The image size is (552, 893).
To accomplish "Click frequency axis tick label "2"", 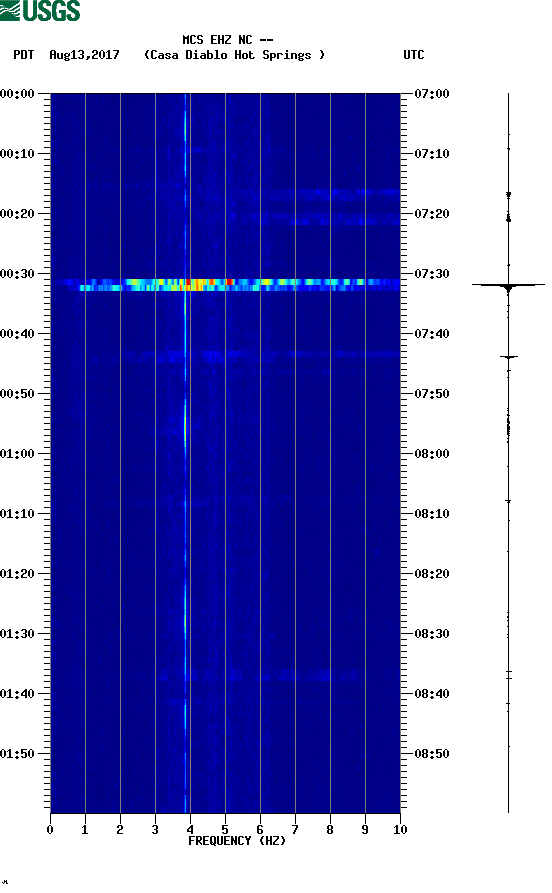I will [x=120, y=830].
